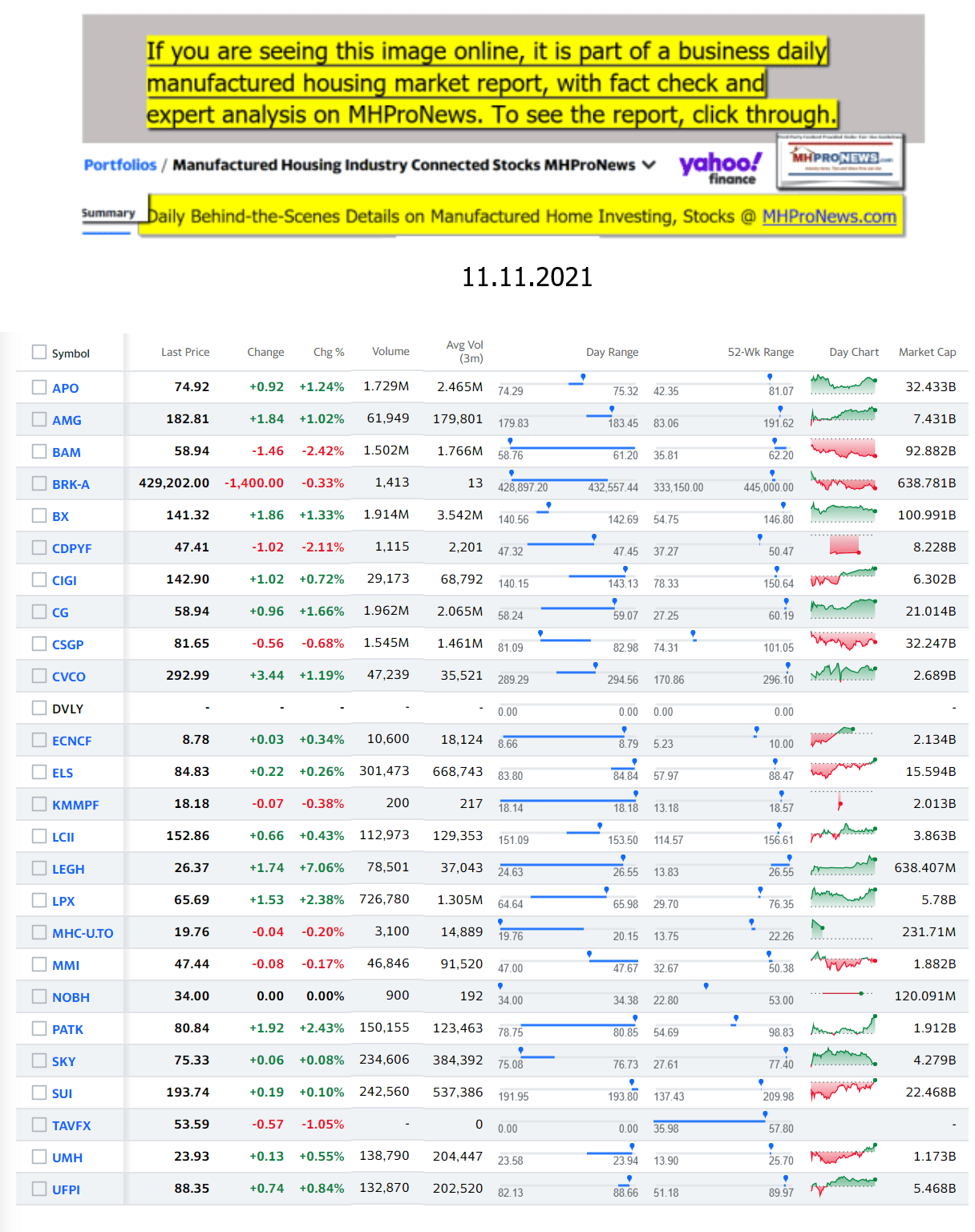The image size is (975, 1232).
Task: Open the UFPI day chart sparkline
Action: (x=844, y=1186)
